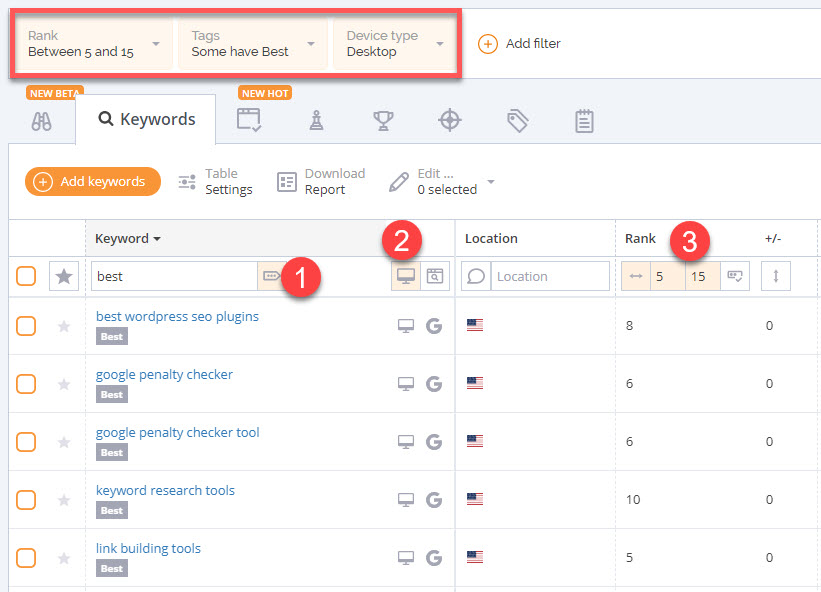Viewport: 821px width, 592px height.
Task: Expand the Edit selected dropdown
Action: (x=441, y=182)
